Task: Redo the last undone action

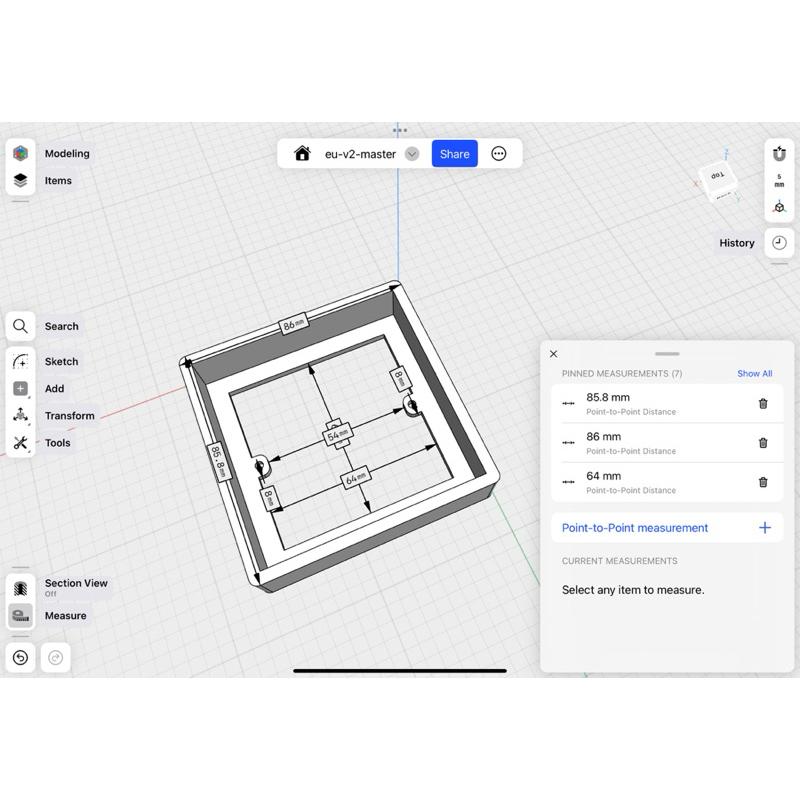Action: tap(56, 658)
